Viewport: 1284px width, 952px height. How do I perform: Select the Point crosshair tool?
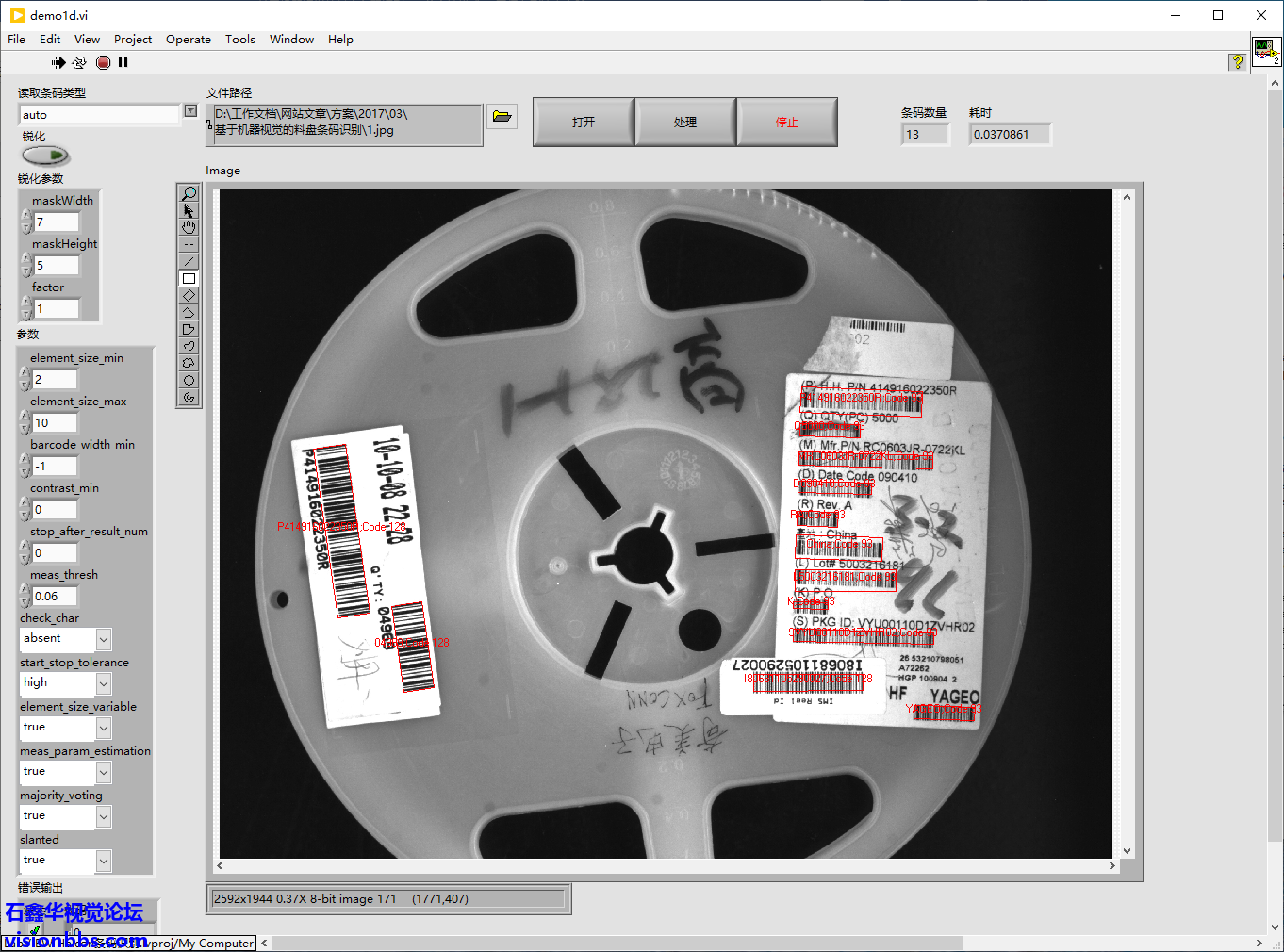pos(189,244)
